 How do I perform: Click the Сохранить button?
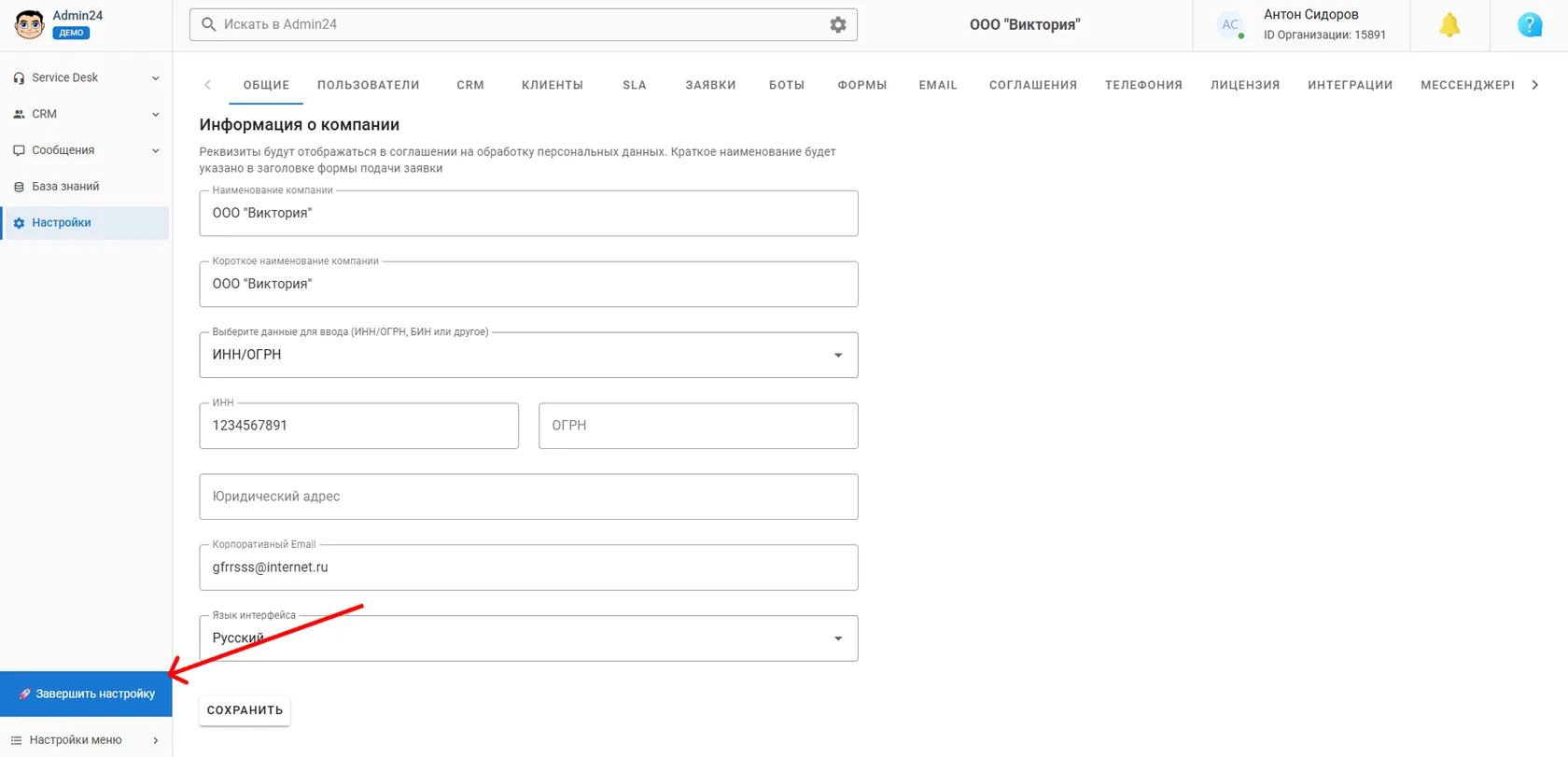point(245,710)
